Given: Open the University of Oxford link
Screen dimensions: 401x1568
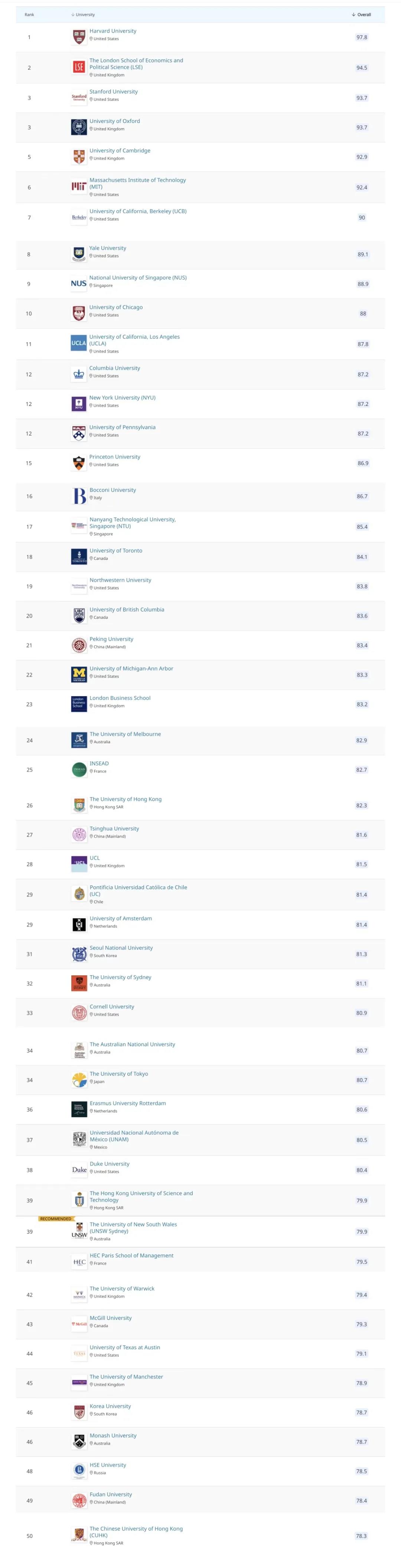Looking at the screenshot, I should click(x=114, y=121).
